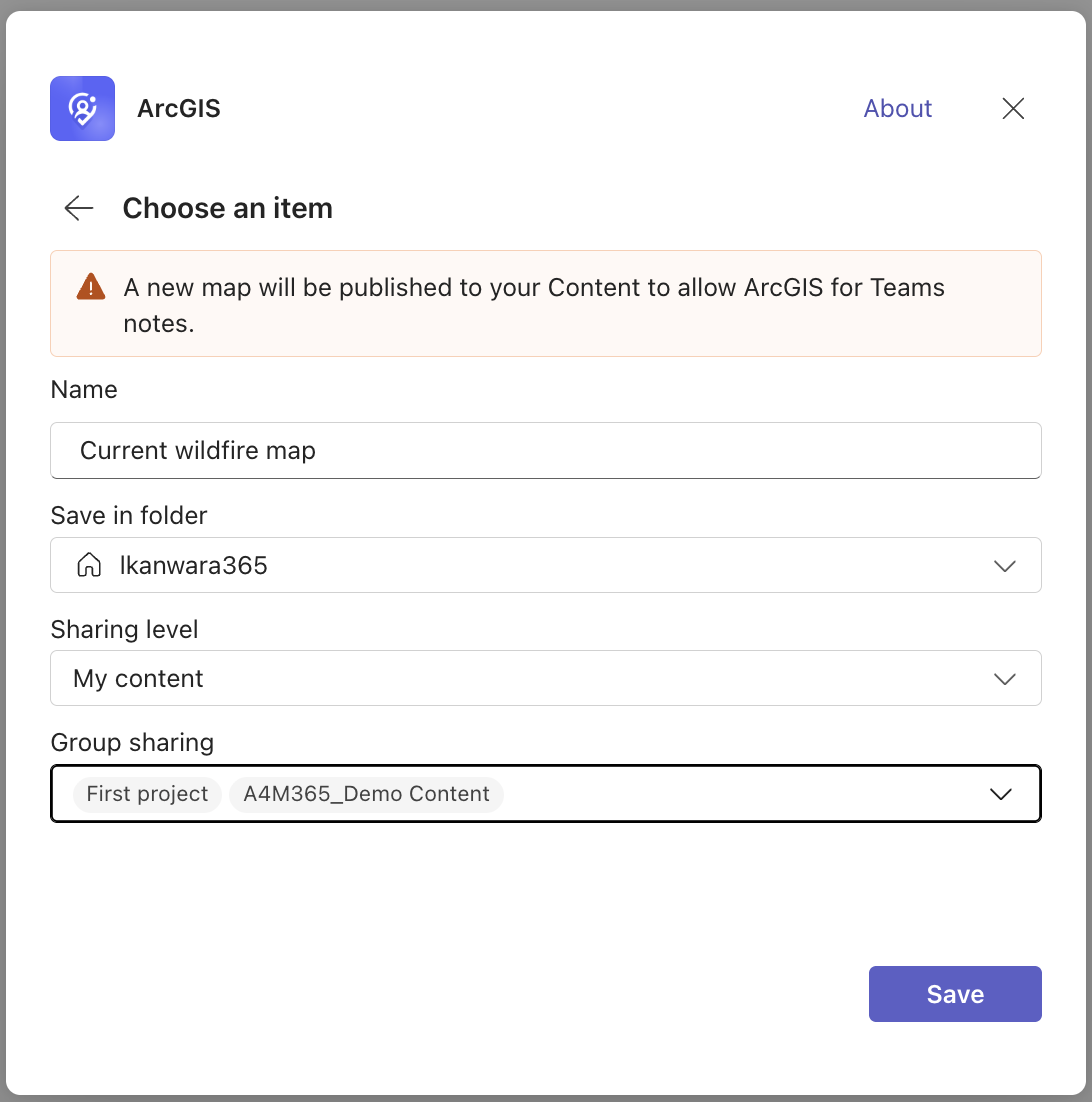Click the ArcGIS title text
The width and height of the screenshot is (1092, 1102).
(178, 109)
